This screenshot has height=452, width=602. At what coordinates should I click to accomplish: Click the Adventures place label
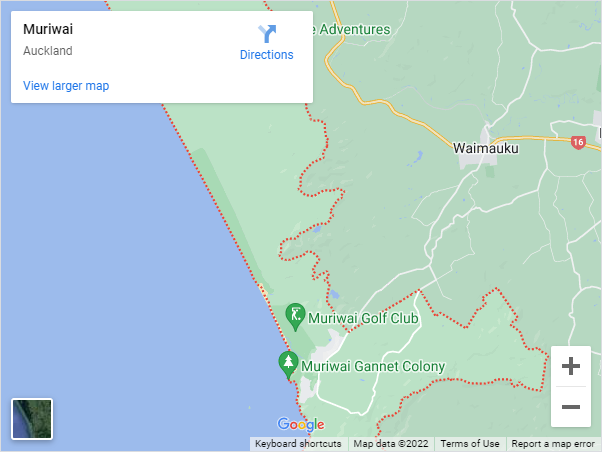(352, 30)
